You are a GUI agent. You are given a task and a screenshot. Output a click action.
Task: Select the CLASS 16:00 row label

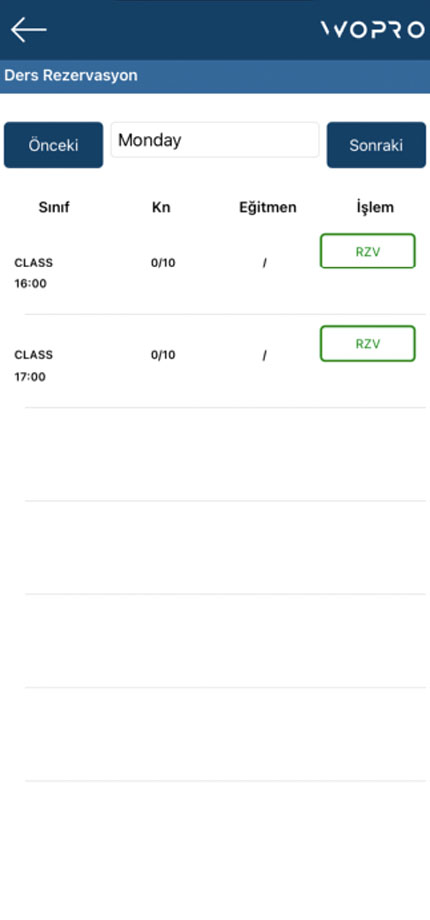point(33,273)
